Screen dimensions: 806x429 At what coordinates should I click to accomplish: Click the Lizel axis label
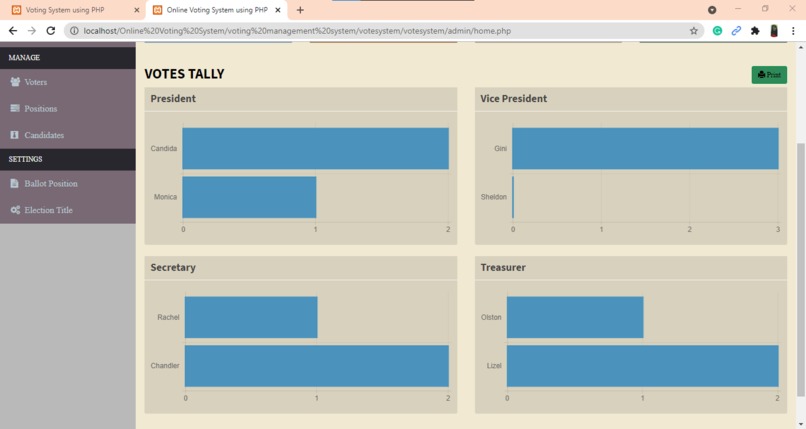pyautogui.click(x=494, y=366)
